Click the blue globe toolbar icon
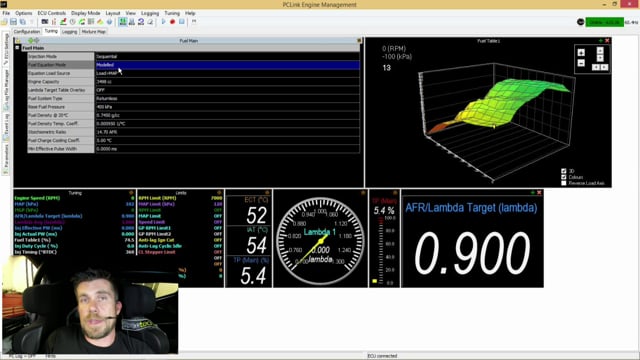 pos(109,22)
